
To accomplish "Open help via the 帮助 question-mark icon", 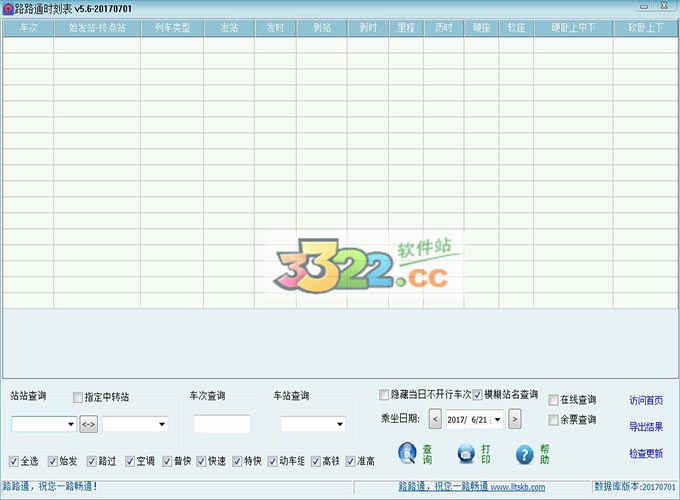I will click(x=524, y=454).
